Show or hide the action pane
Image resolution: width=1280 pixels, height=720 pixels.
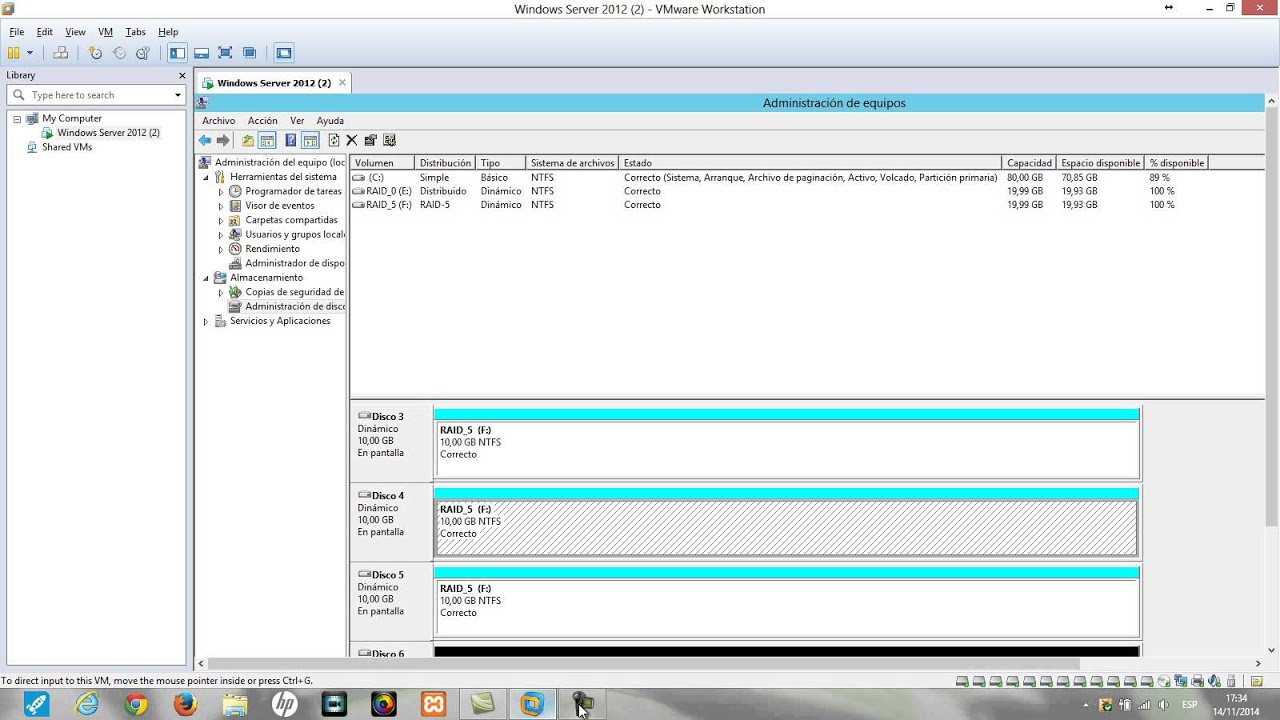310,141
